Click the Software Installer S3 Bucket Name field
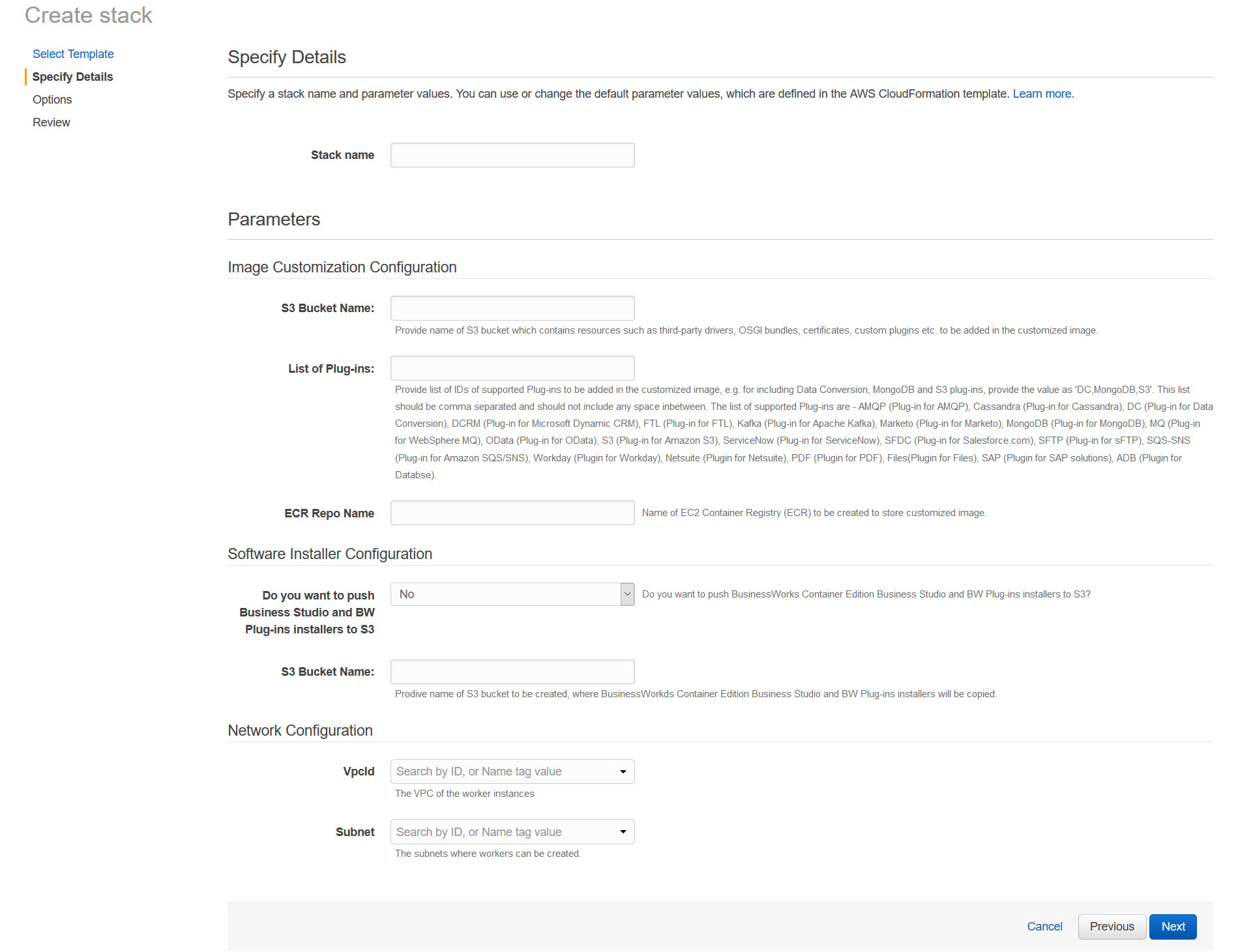1238x952 pixels. [x=512, y=672]
